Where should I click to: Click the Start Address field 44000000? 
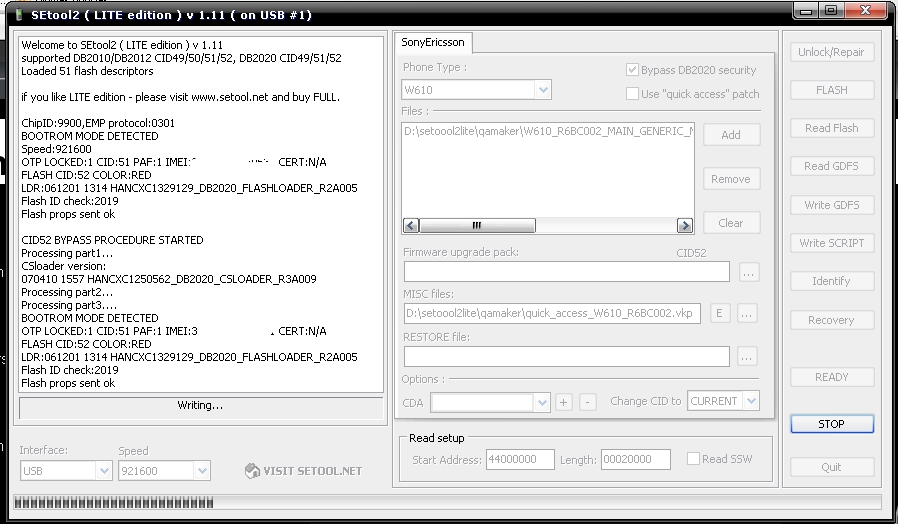click(520, 459)
